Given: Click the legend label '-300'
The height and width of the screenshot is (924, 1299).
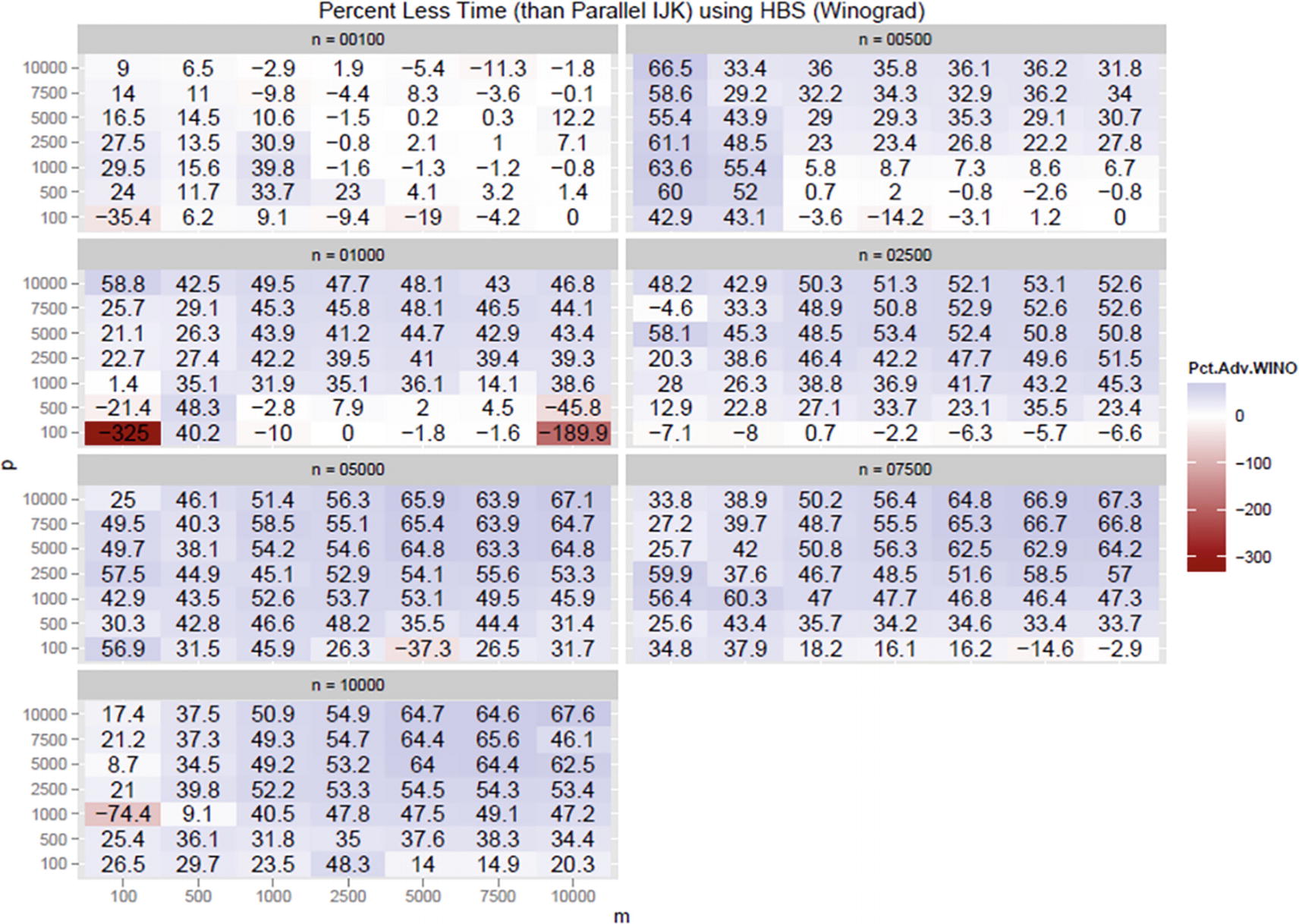Looking at the screenshot, I should pos(1252,557).
